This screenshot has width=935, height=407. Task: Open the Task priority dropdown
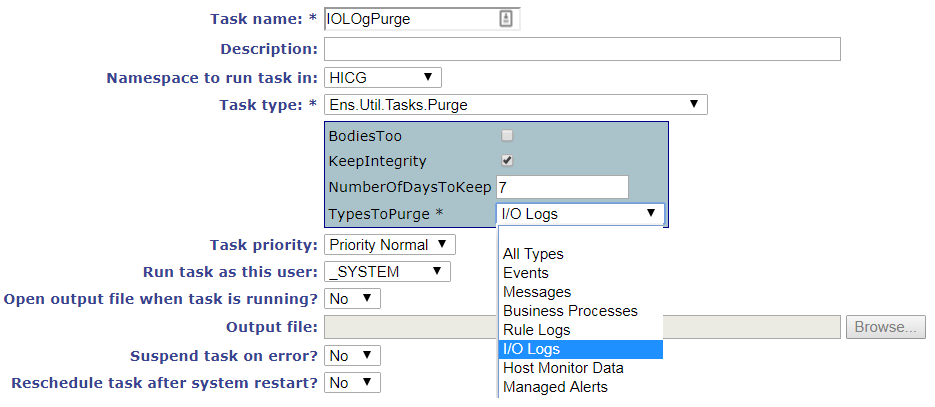(390, 244)
